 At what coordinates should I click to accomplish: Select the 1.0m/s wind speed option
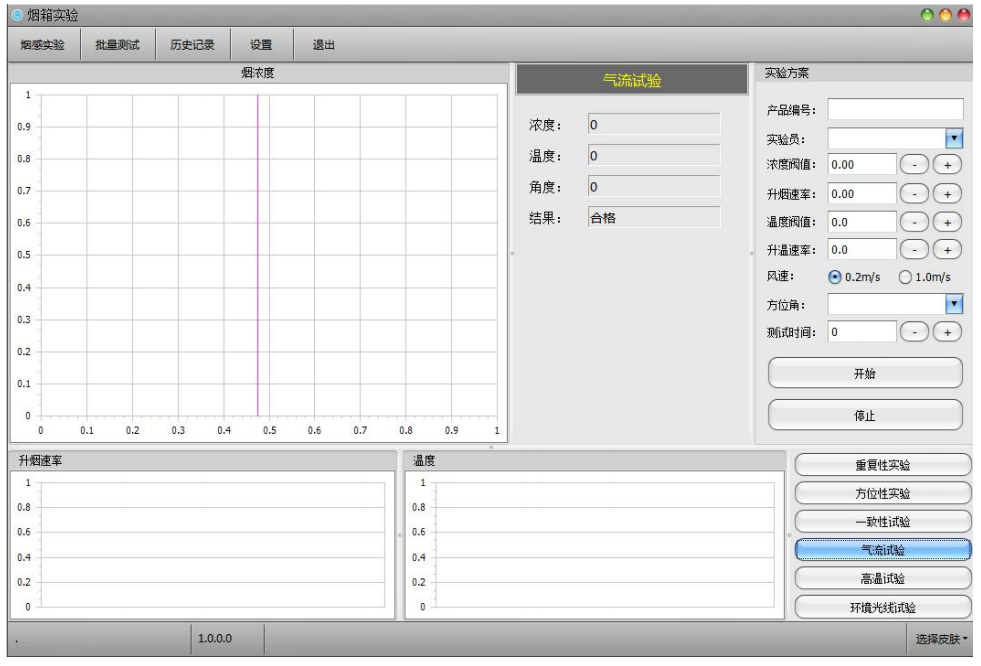point(906,277)
